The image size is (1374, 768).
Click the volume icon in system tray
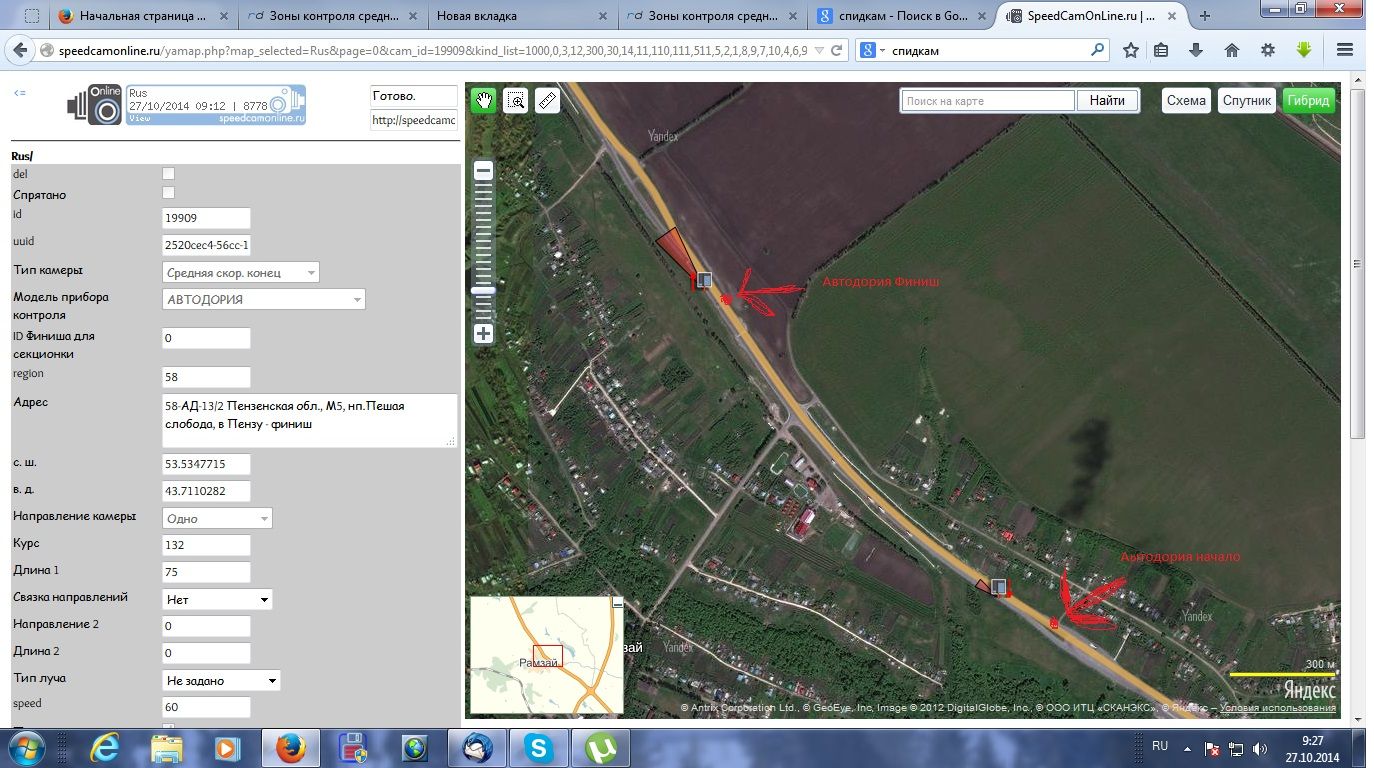[x=1258, y=748]
